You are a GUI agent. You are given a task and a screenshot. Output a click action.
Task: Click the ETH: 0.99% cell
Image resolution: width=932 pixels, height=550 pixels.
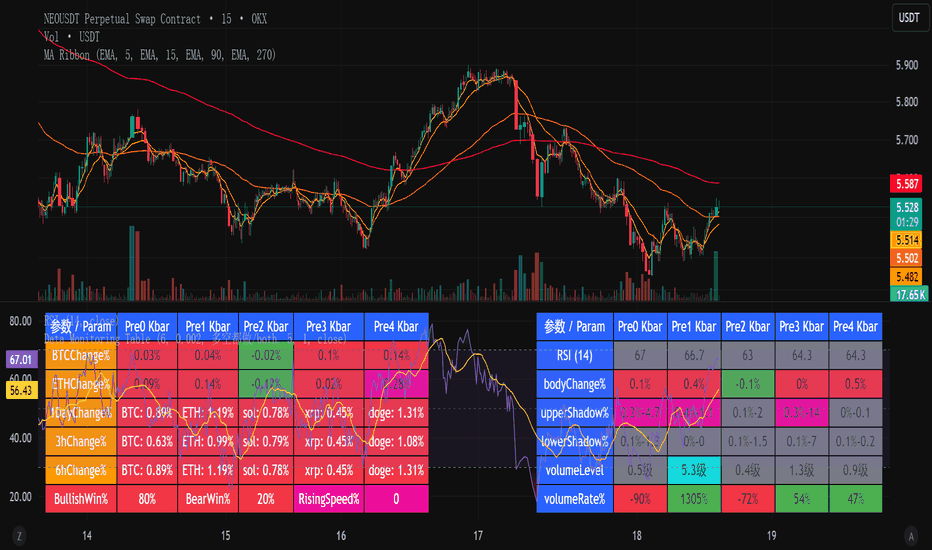pos(208,442)
